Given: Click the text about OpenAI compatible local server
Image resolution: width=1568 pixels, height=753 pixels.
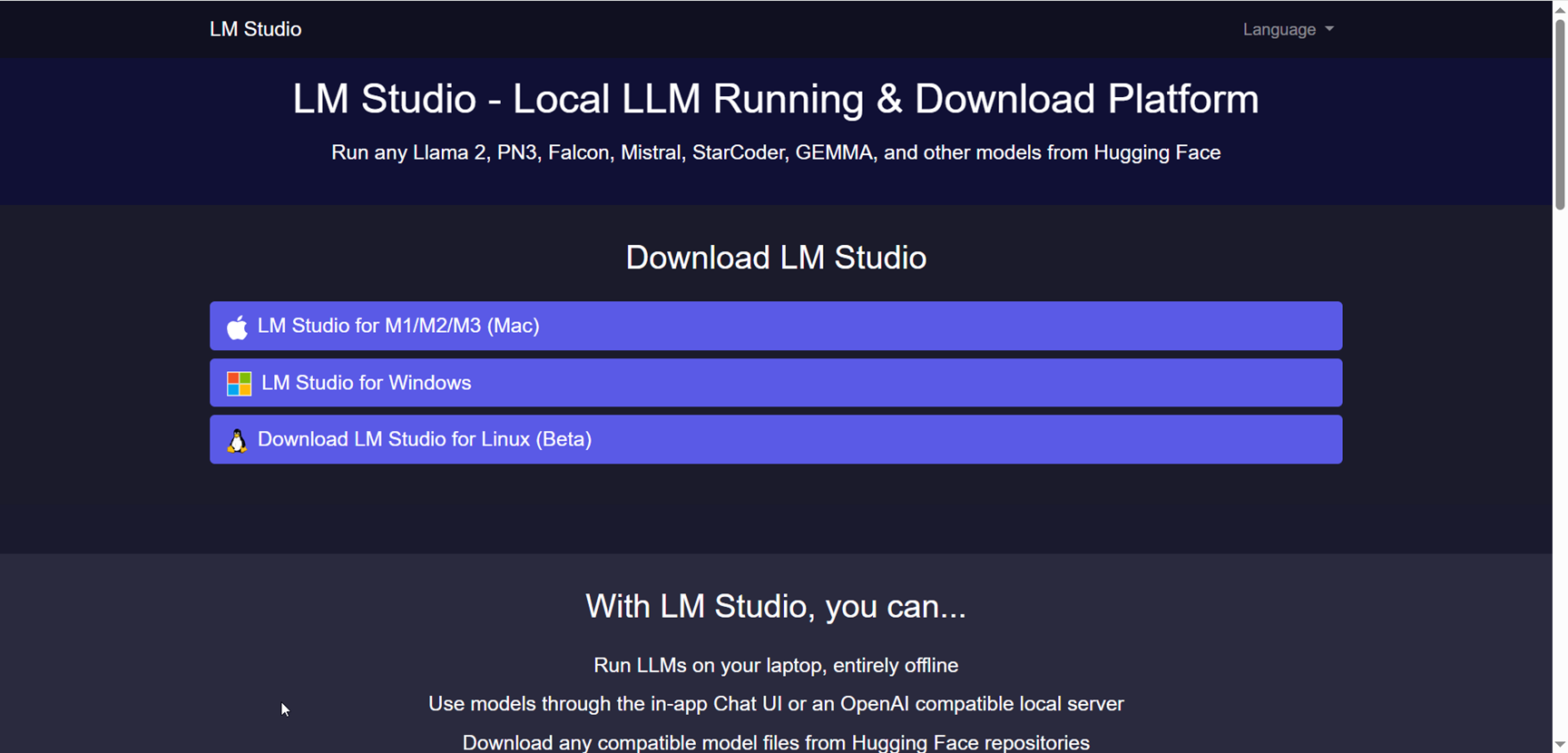Looking at the screenshot, I should click(776, 704).
